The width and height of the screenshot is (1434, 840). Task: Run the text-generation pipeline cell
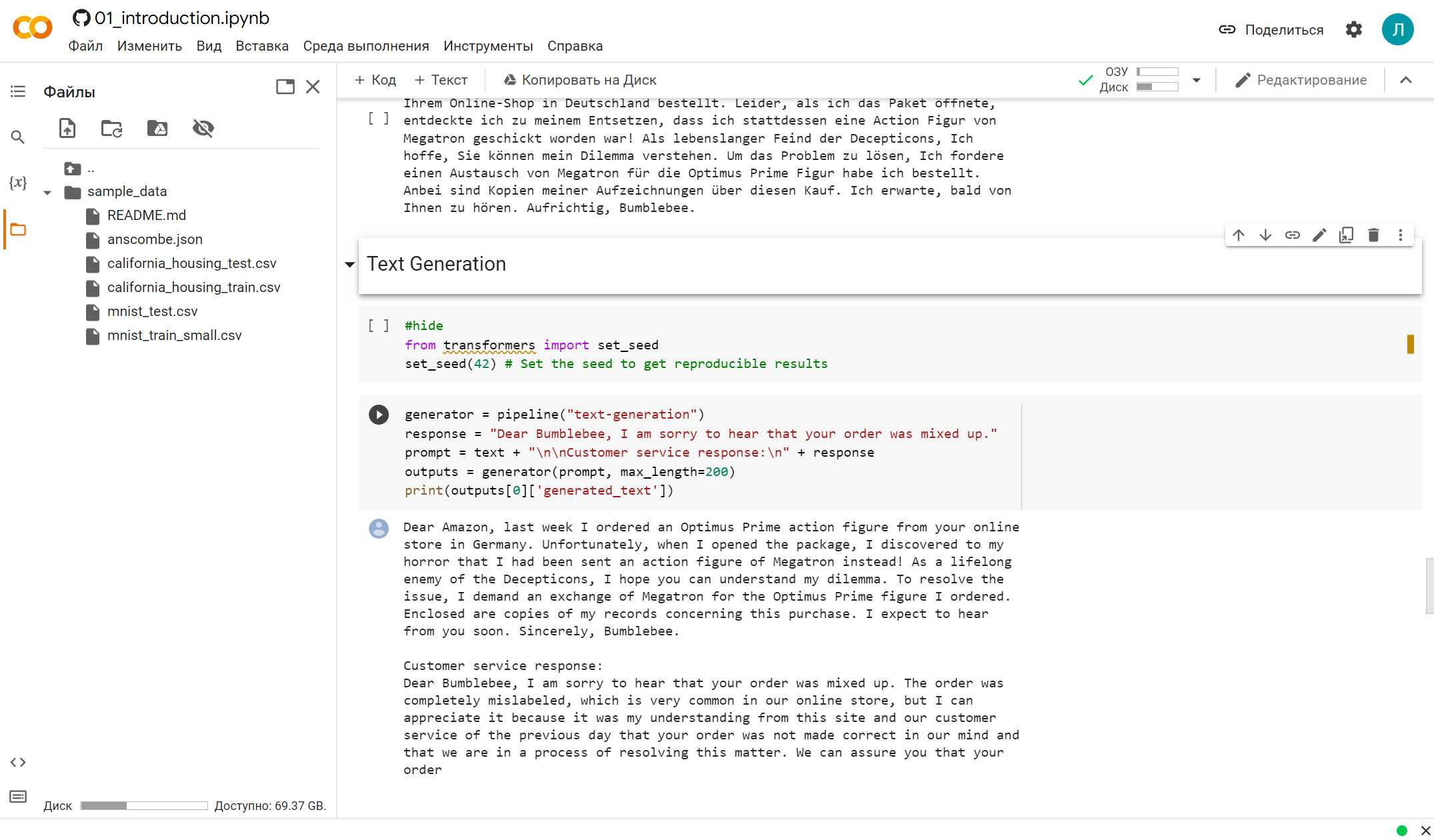(379, 415)
